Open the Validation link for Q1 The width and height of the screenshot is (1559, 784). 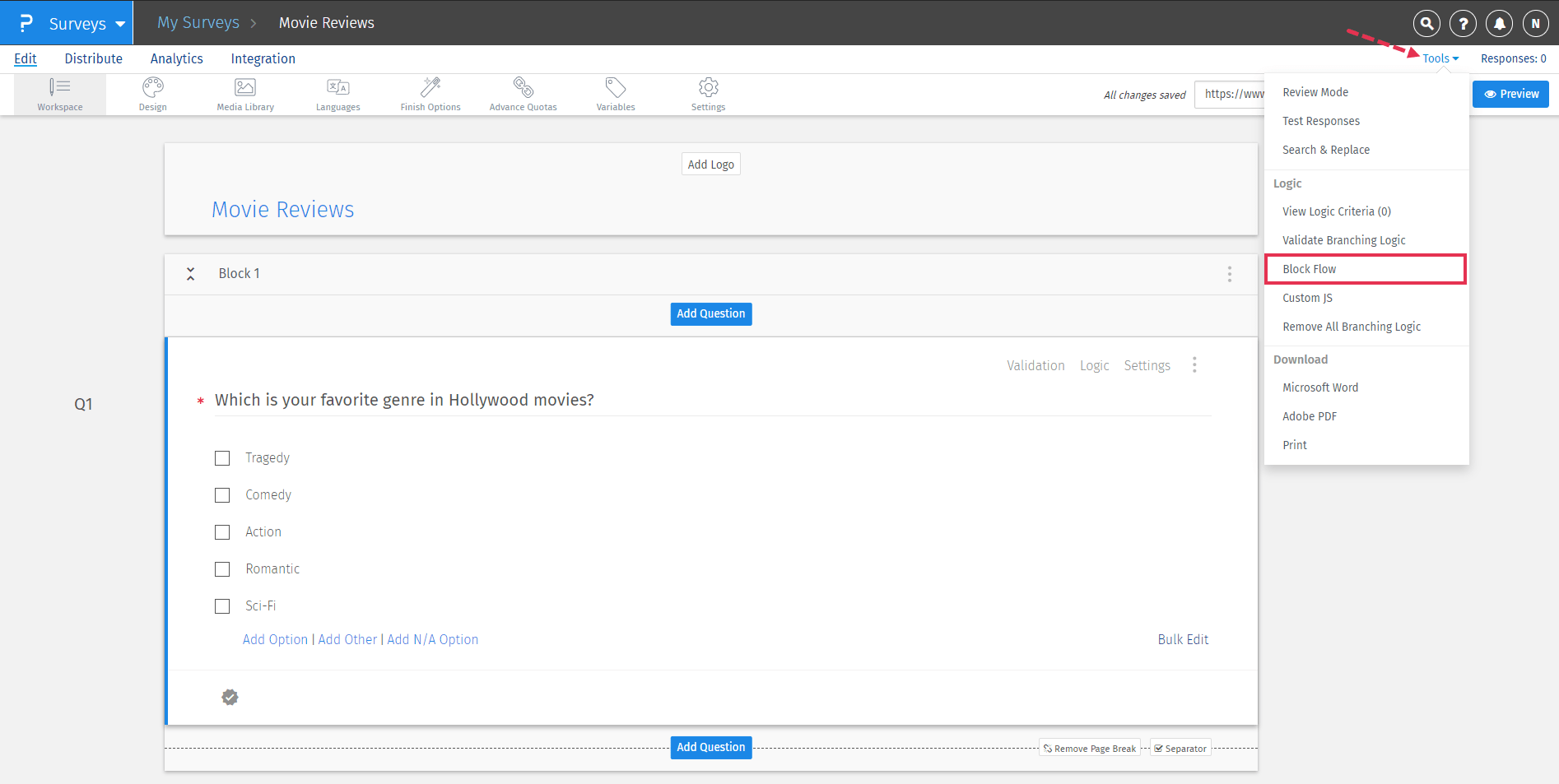[1035, 365]
